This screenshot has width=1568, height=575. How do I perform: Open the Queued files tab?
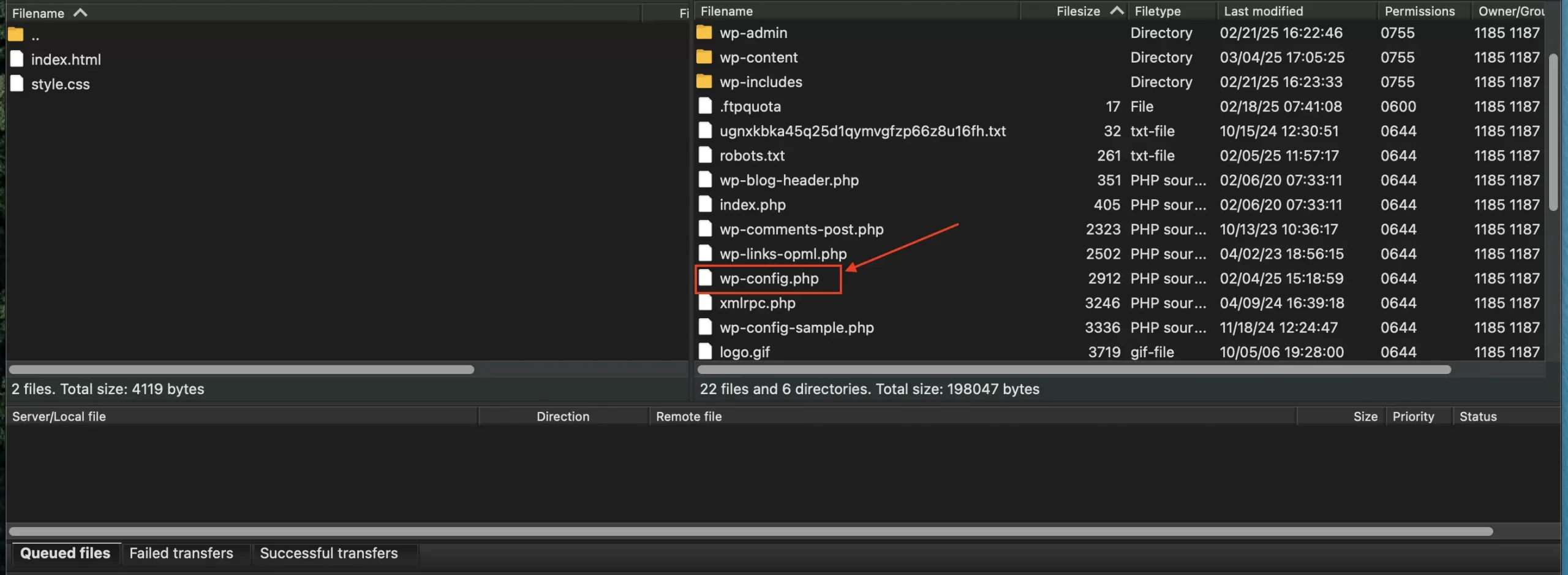(64, 553)
